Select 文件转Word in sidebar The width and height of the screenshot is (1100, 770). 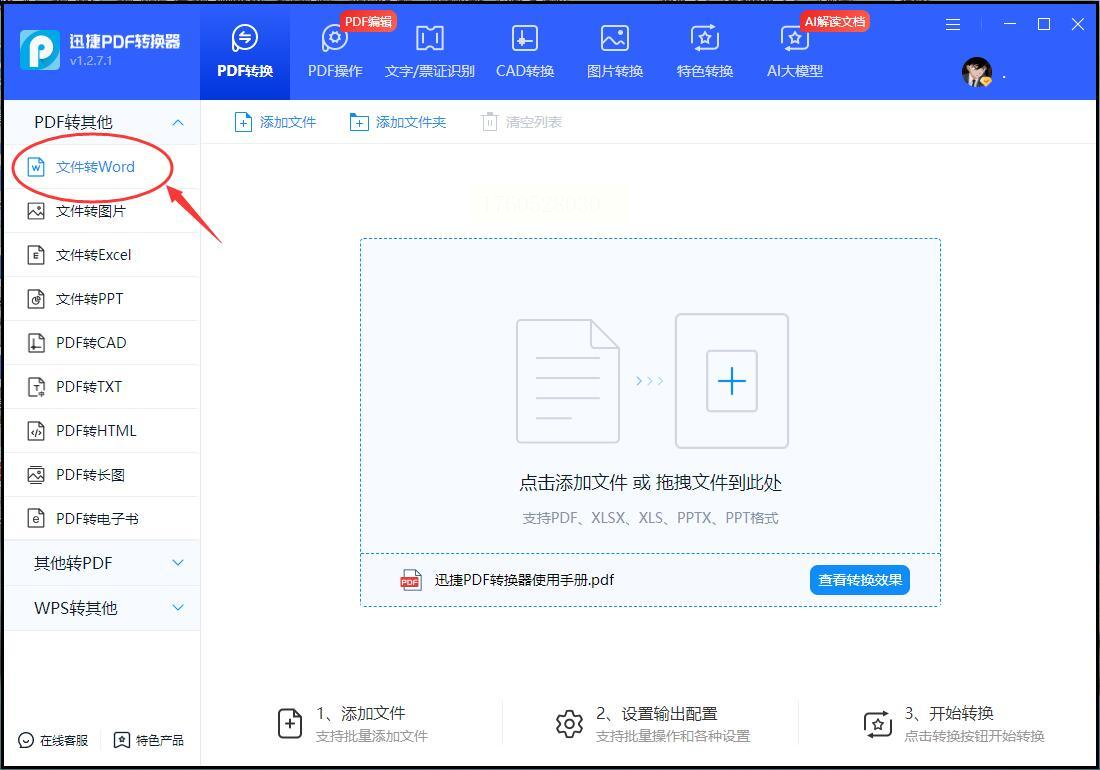(x=102, y=167)
